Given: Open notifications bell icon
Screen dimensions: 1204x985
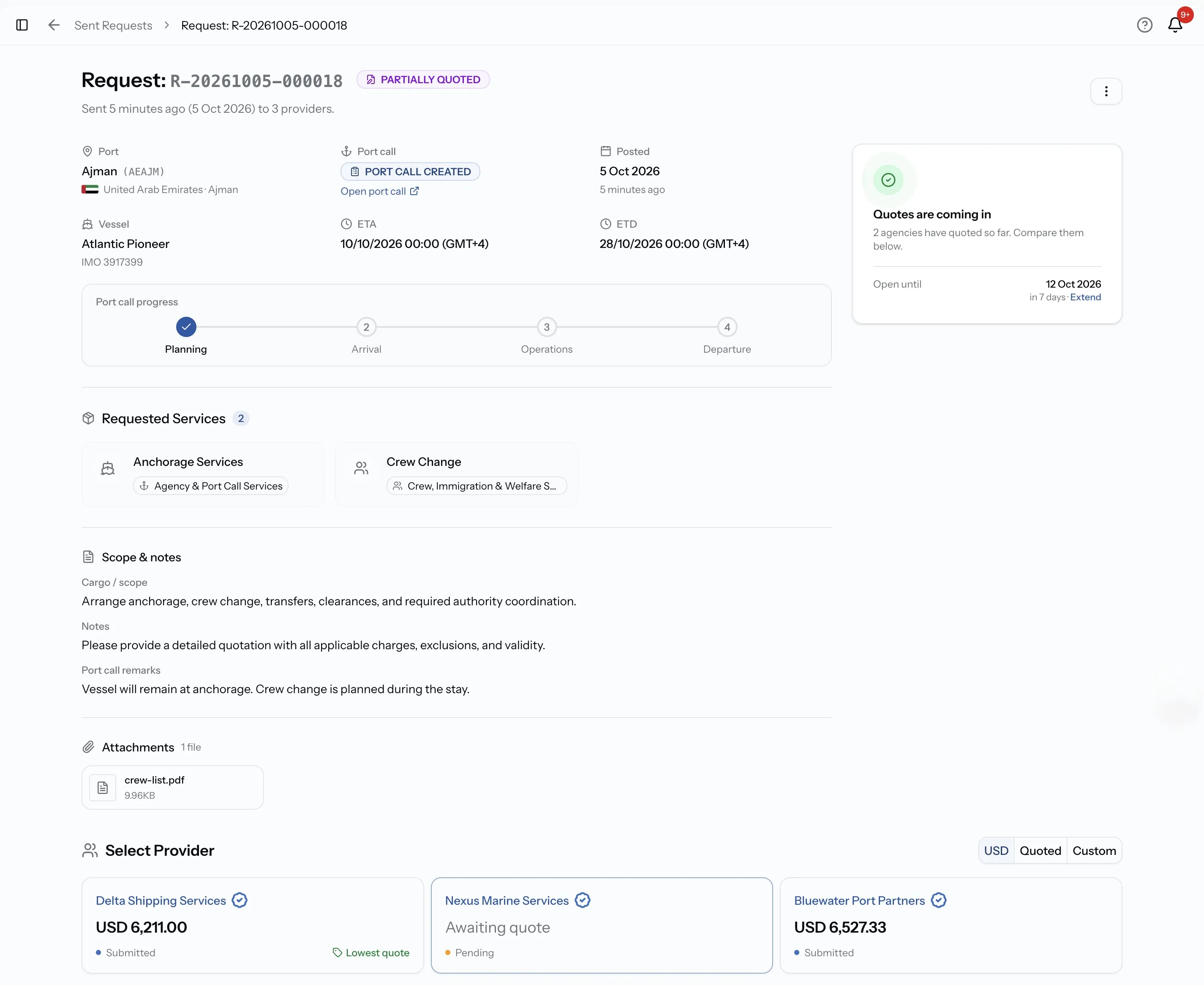Looking at the screenshot, I should tap(1175, 25).
